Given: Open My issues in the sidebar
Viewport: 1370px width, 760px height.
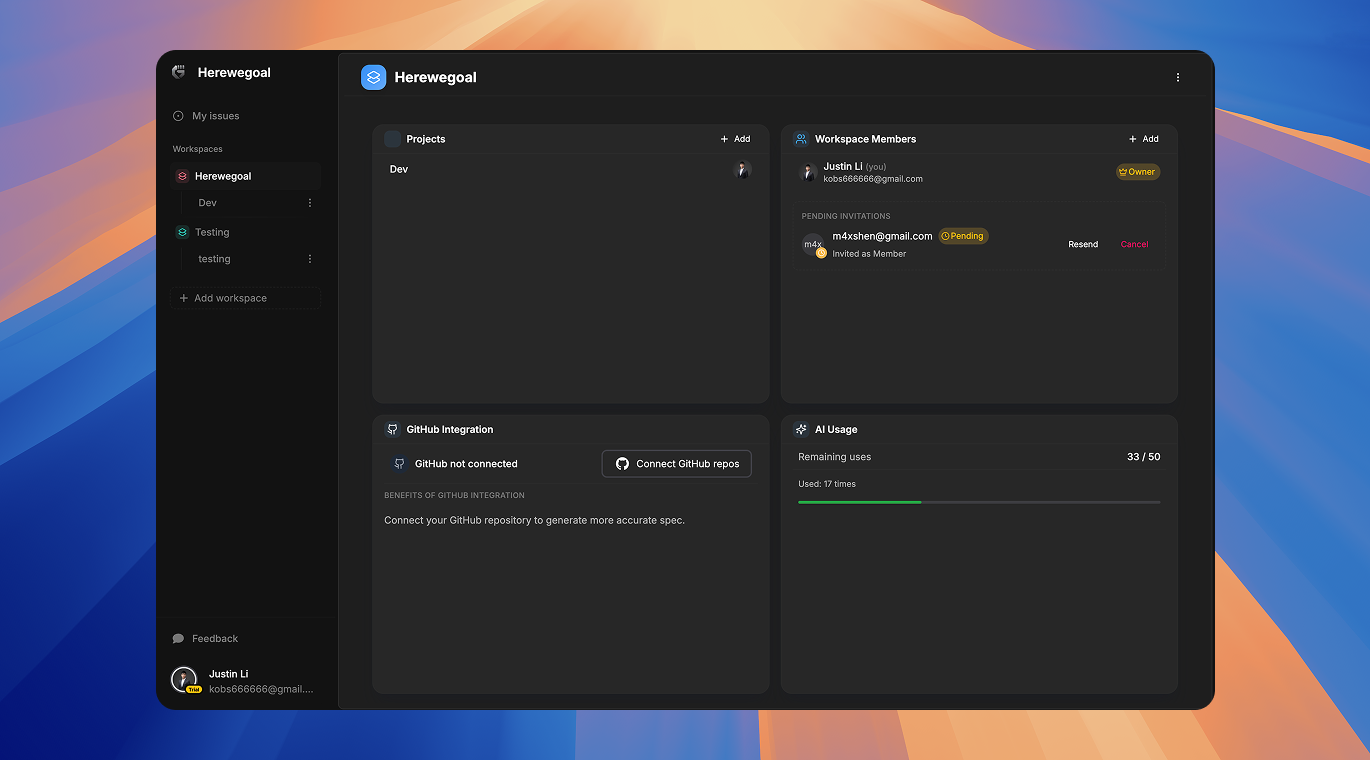Looking at the screenshot, I should pyautogui.click(x=215, y=116).
